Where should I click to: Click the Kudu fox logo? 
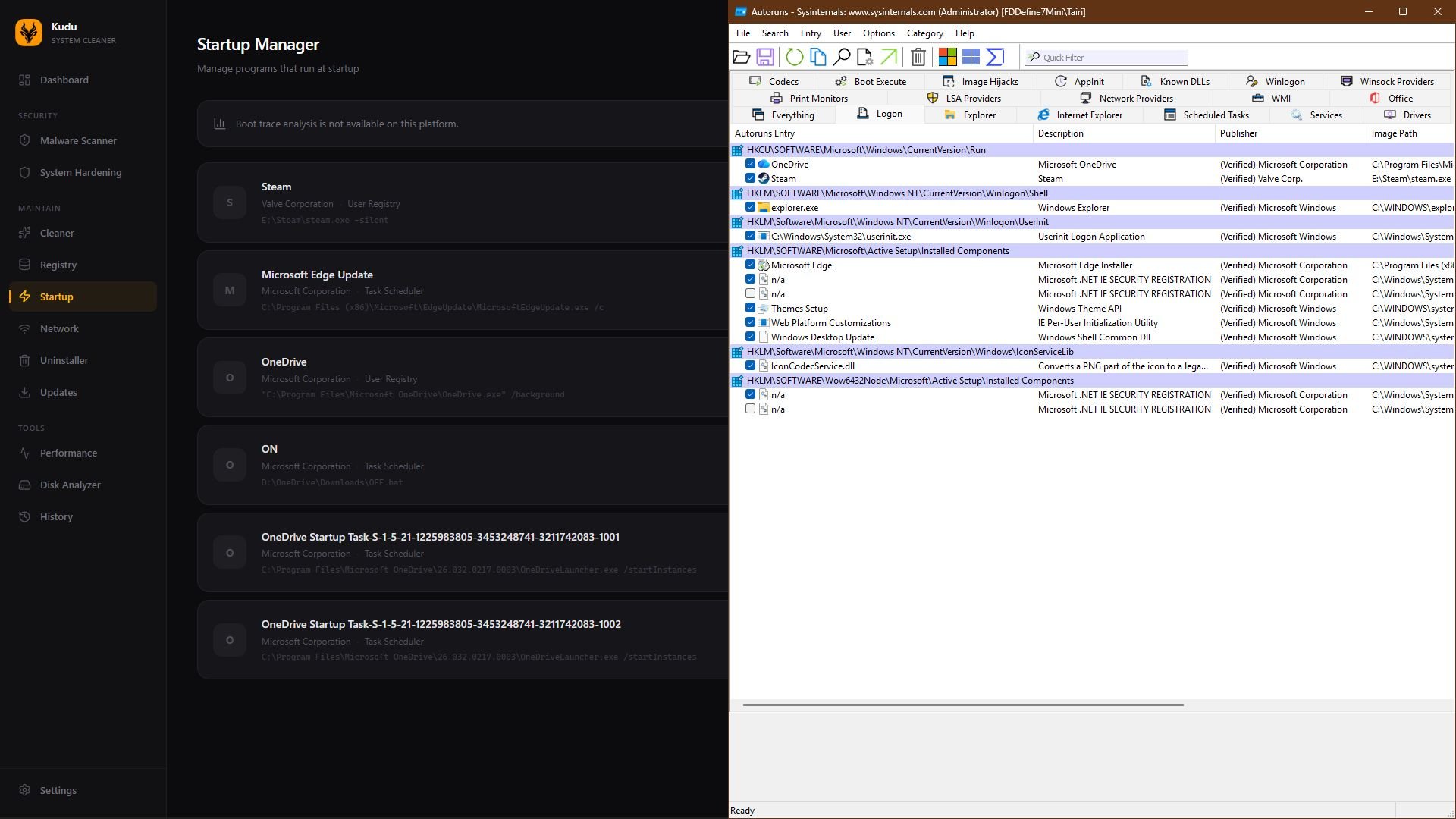click(29, 33)
